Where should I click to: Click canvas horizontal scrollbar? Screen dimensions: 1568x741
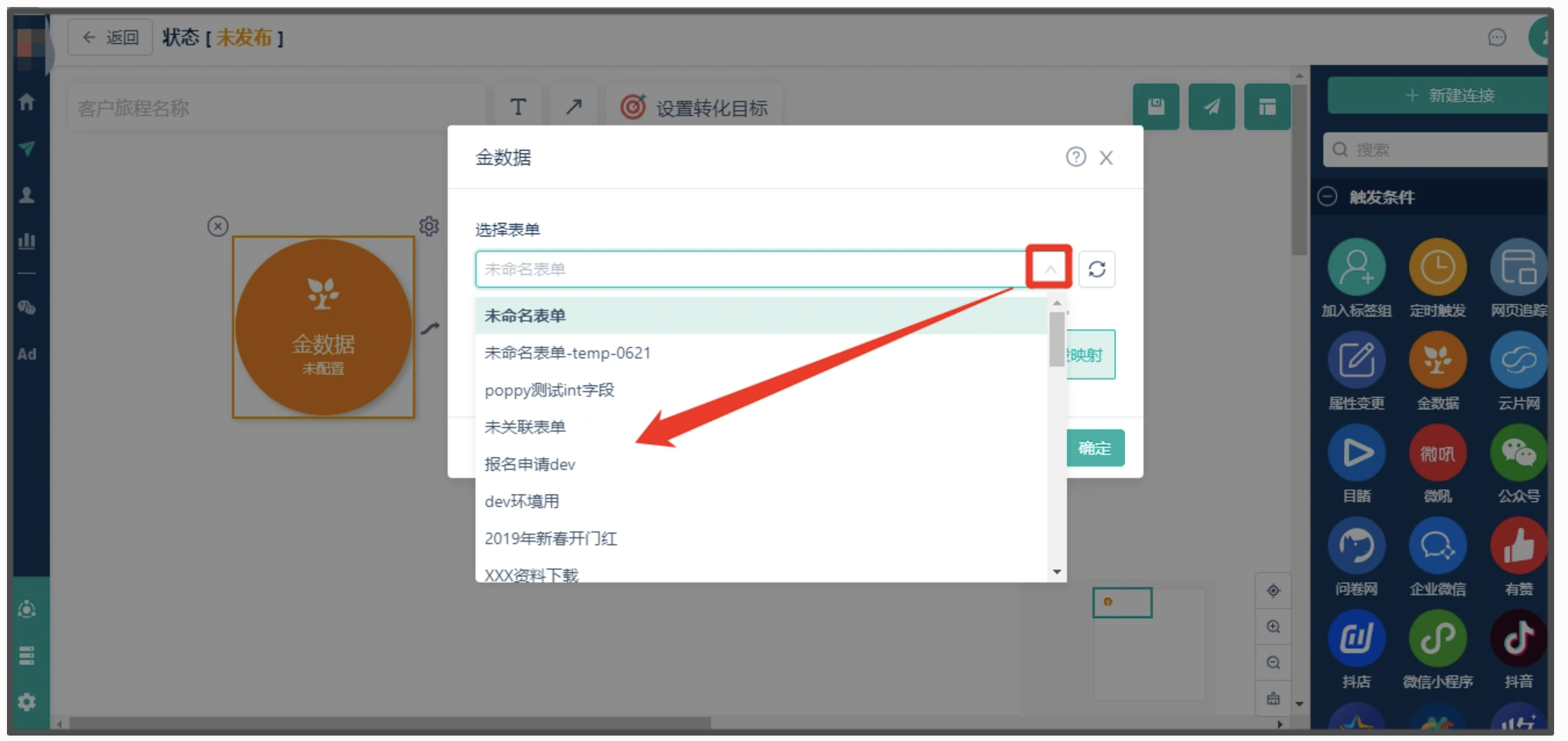(390, 723)
